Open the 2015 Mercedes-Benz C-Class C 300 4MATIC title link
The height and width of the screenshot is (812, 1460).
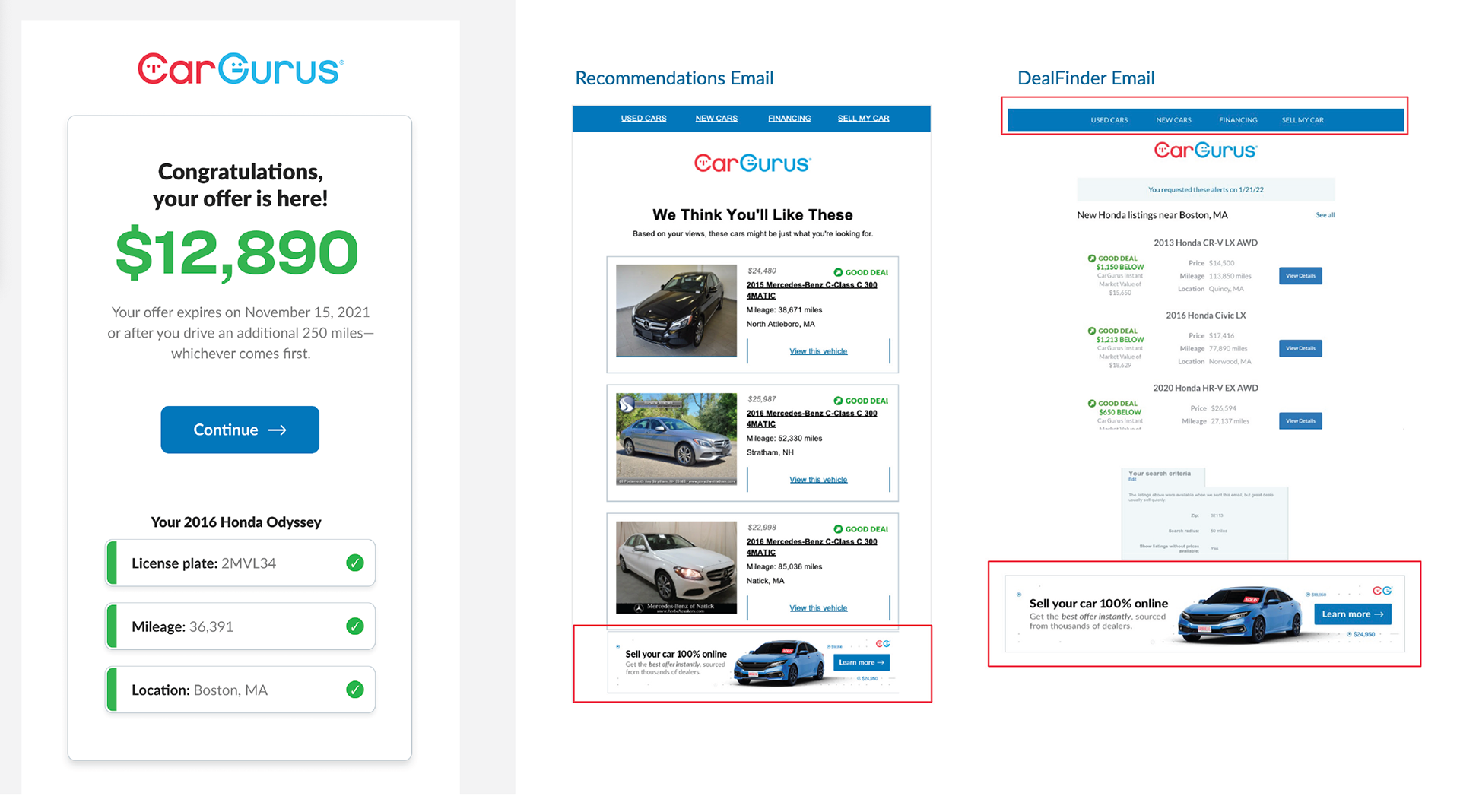click(x=811, y=290)
